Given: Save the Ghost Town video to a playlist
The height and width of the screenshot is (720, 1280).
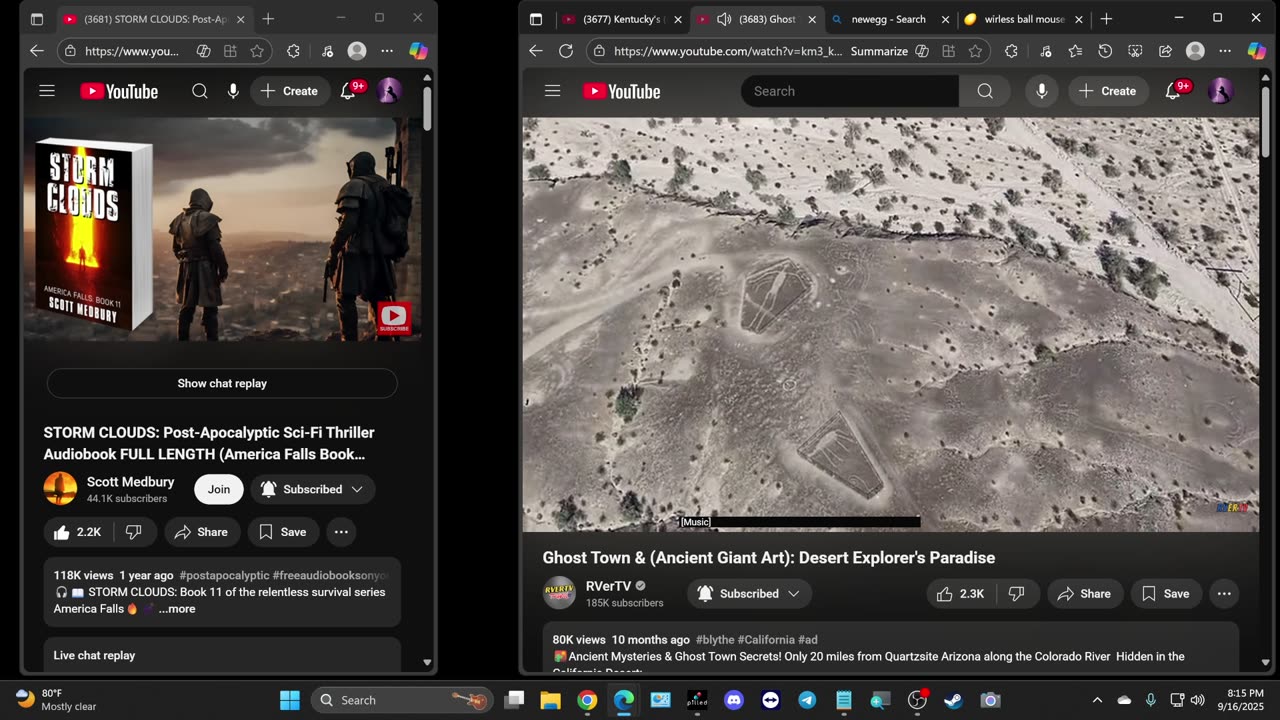Looking at the screenshot, I should click(1166, 594).
